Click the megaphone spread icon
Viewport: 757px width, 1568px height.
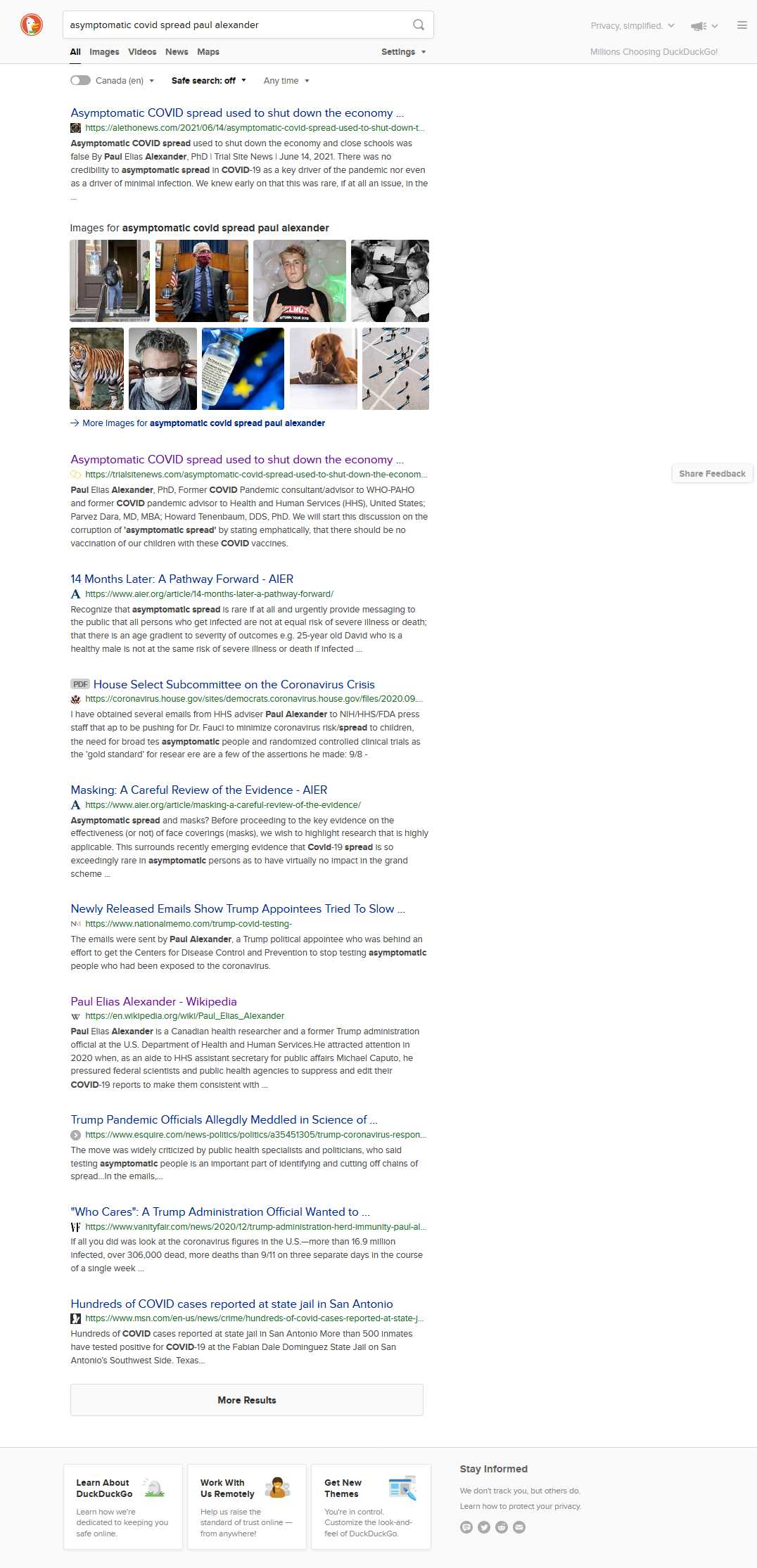tap(699, 26)
